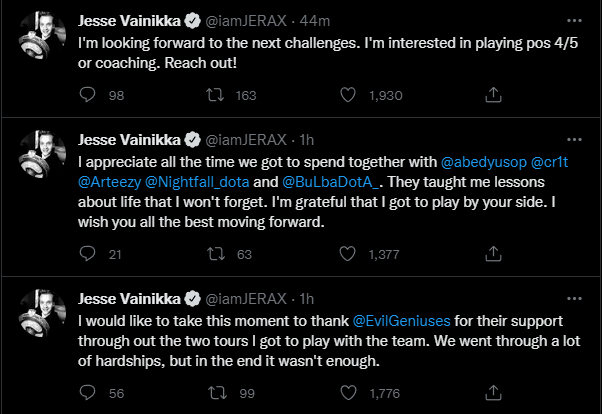Screen dimensions: 602x414
Task: Open more options on the third tweet
Action: [573, 299]
